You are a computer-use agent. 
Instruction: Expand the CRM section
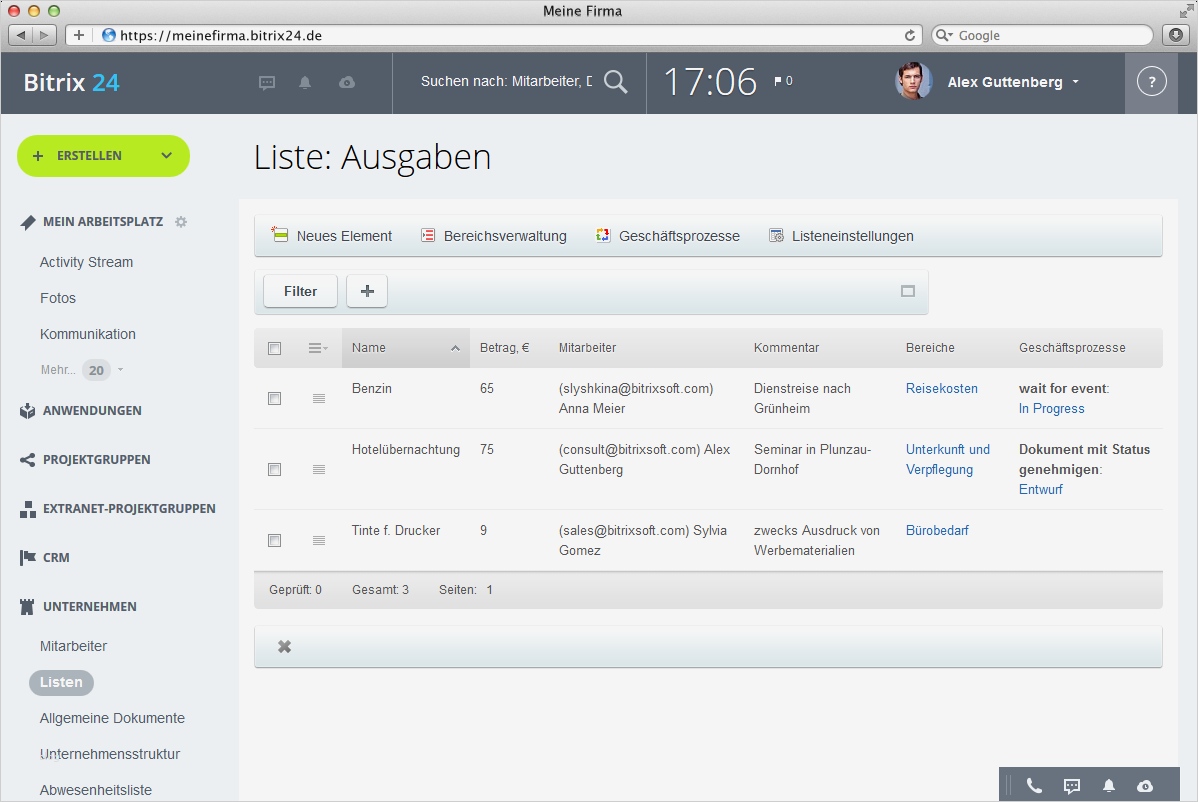(56, 558)
